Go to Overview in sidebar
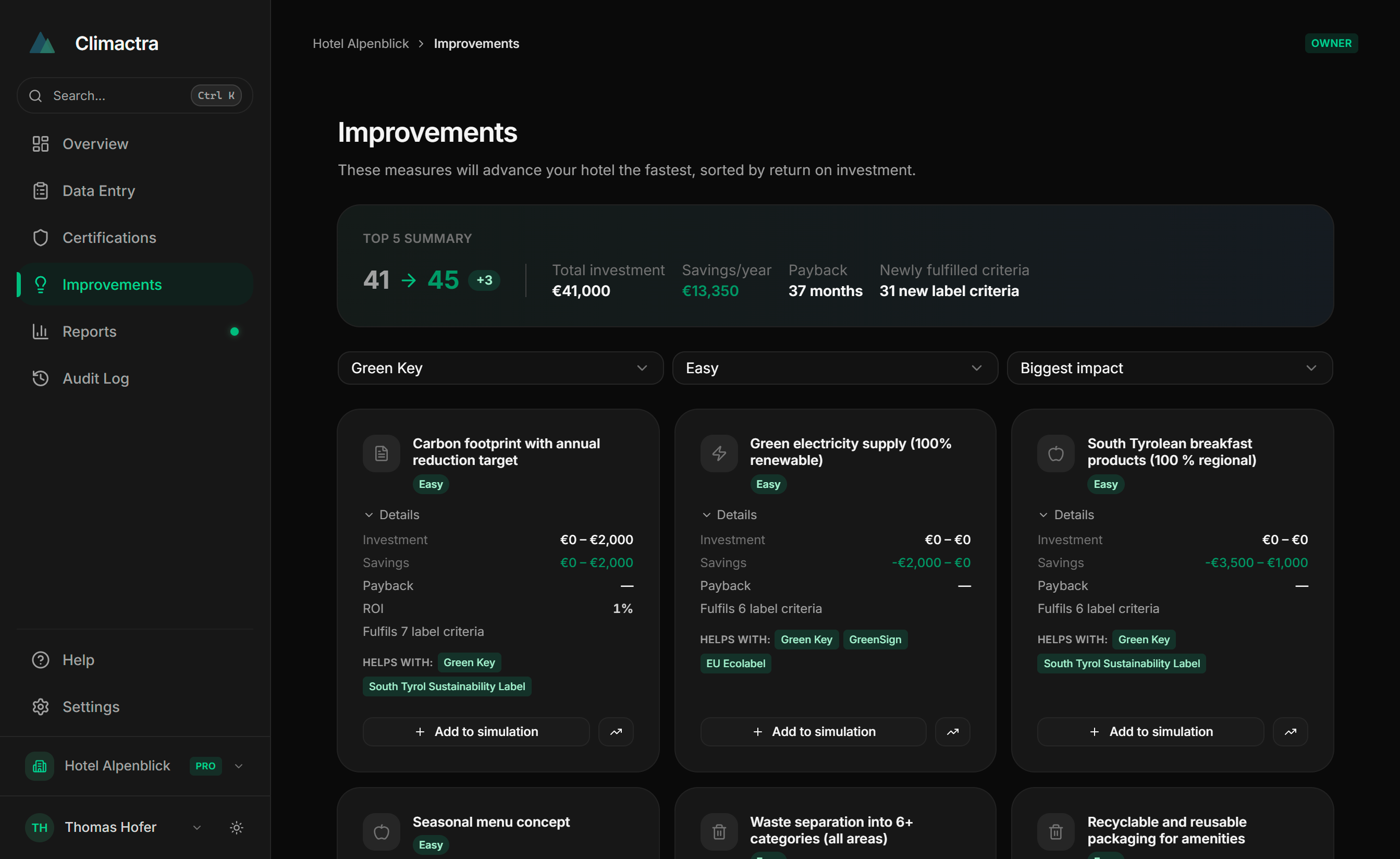Viewport: 1400px width, 859px height. (x=135, y=144)
